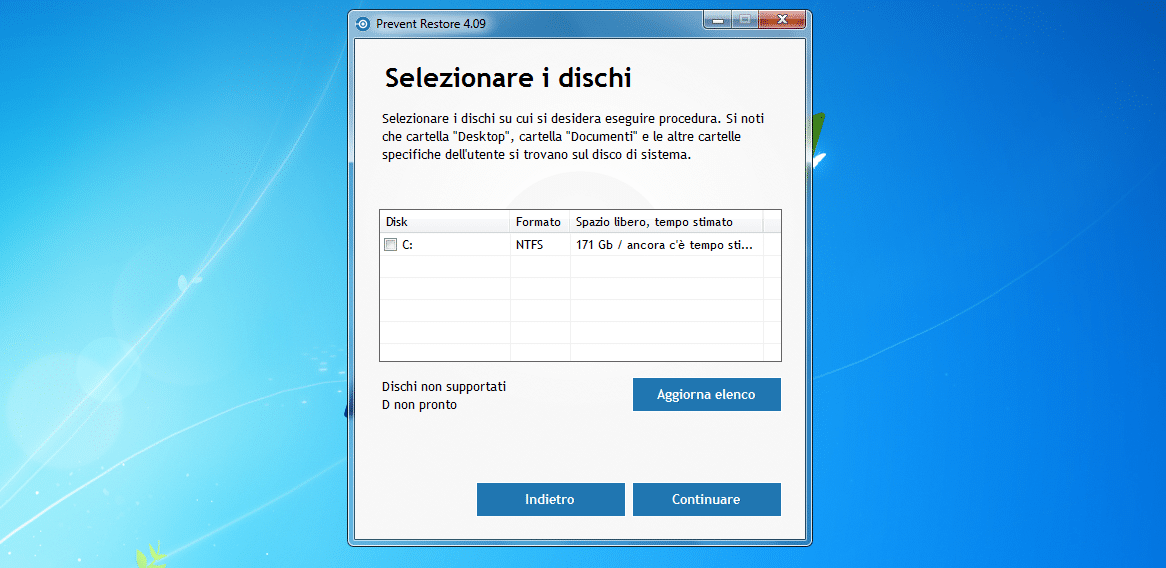Click the 'D non pronto' text

419,405
